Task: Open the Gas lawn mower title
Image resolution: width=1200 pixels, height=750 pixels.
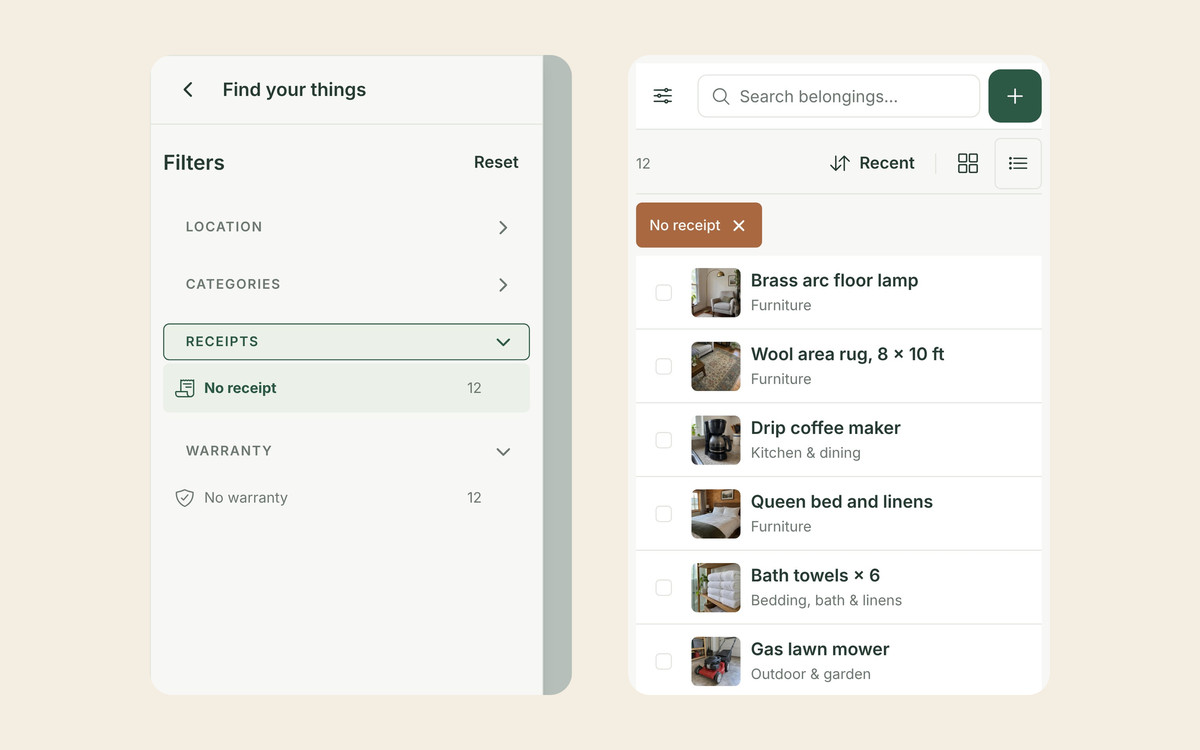Action: click(820, 649)
